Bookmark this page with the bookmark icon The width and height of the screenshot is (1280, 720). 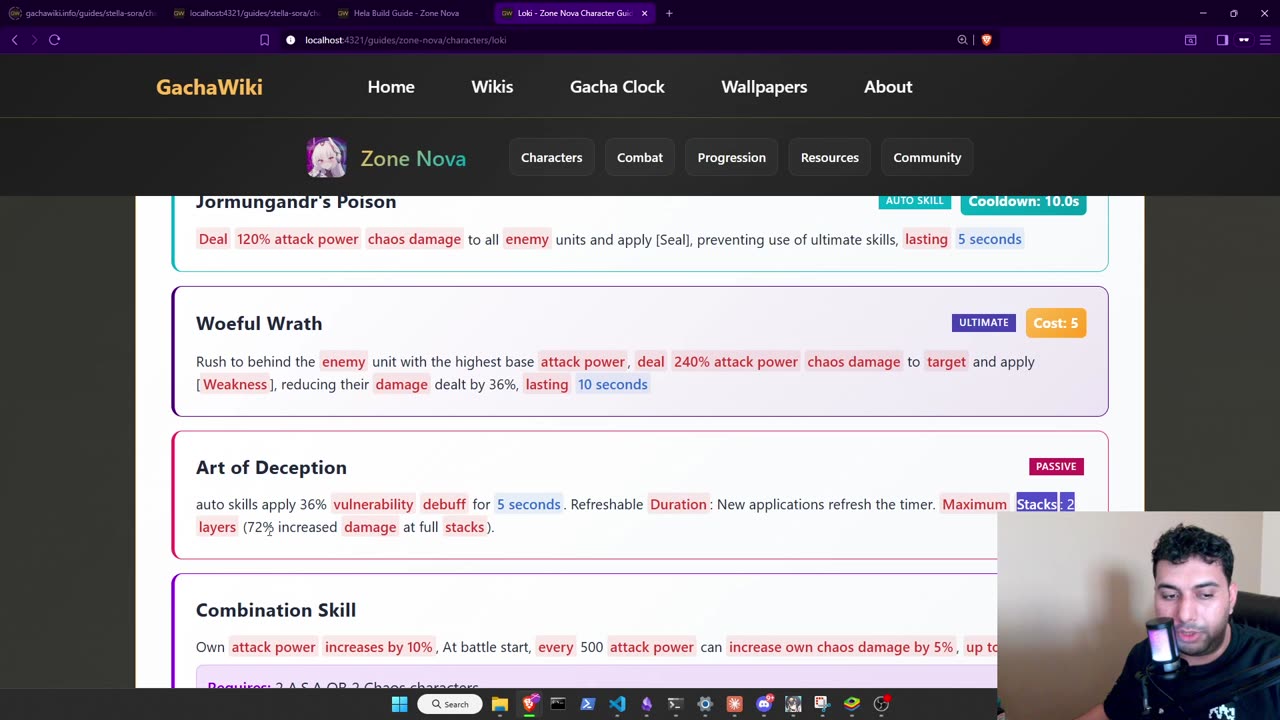(264, 40)
